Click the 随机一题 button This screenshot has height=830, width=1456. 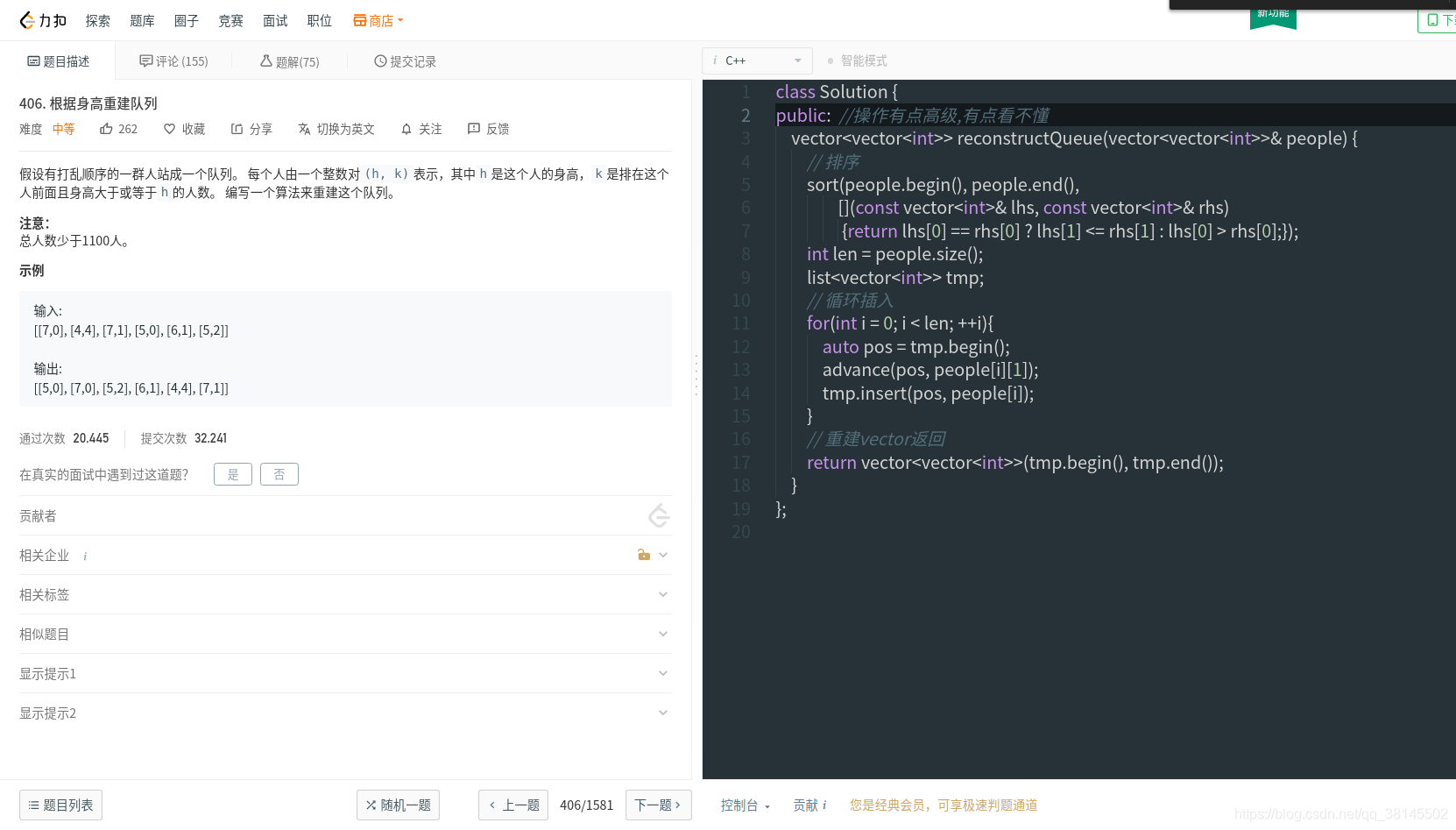pos(398,805)
